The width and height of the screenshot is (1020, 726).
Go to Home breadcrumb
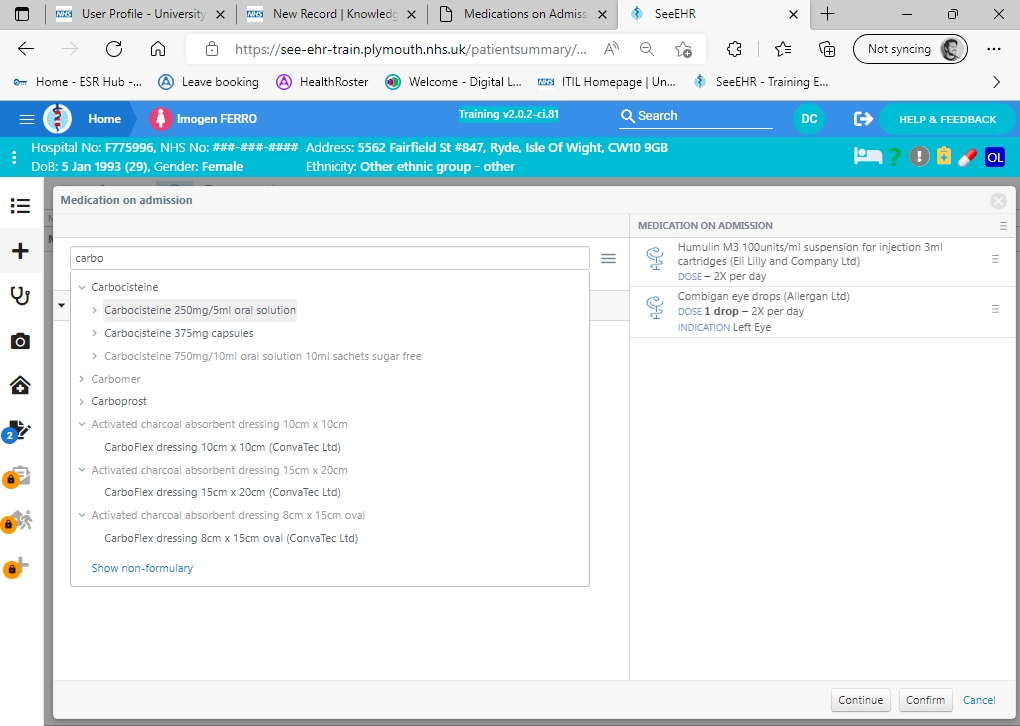pos(105,119)
